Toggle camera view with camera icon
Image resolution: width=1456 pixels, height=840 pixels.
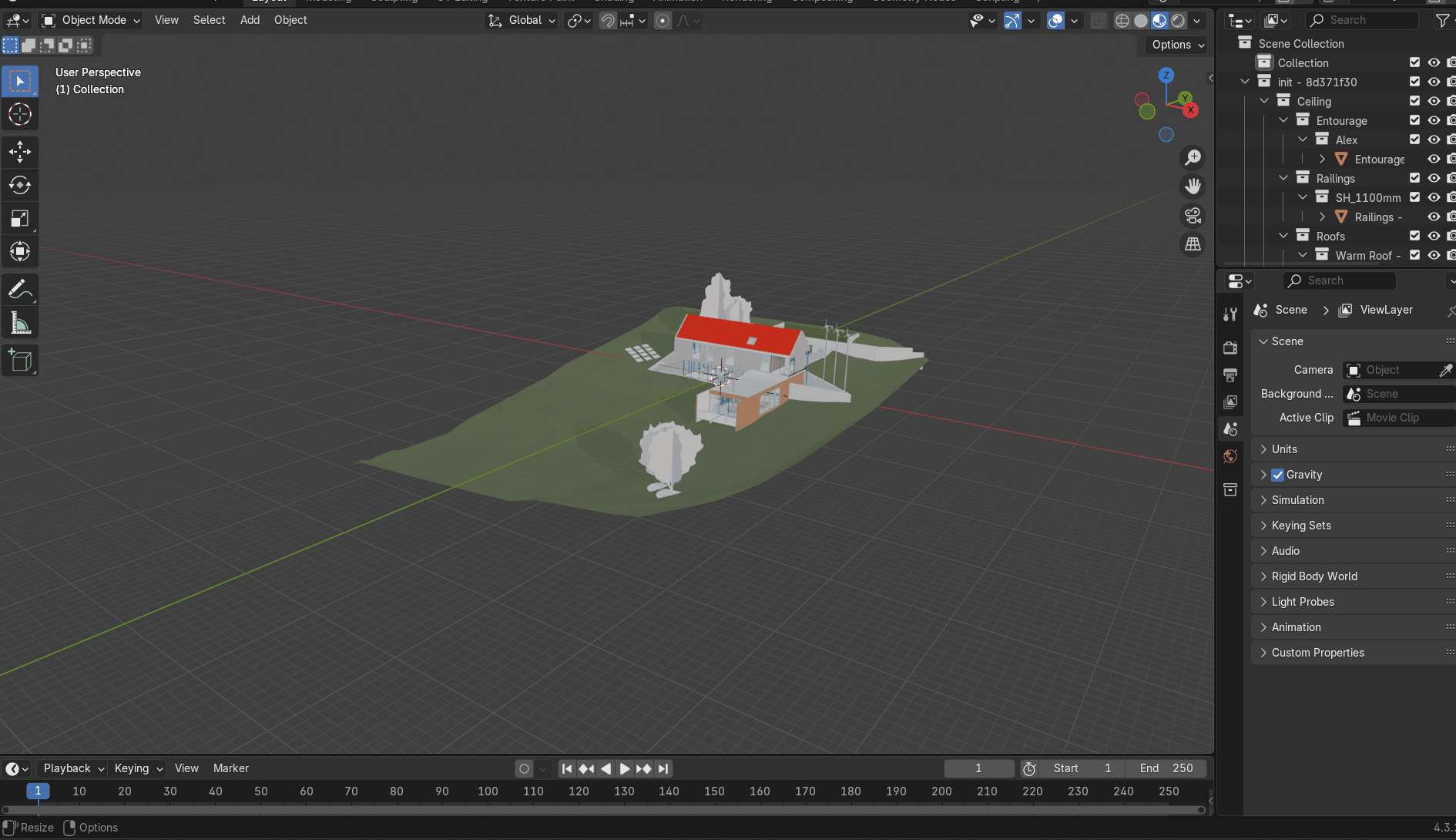1193,215
